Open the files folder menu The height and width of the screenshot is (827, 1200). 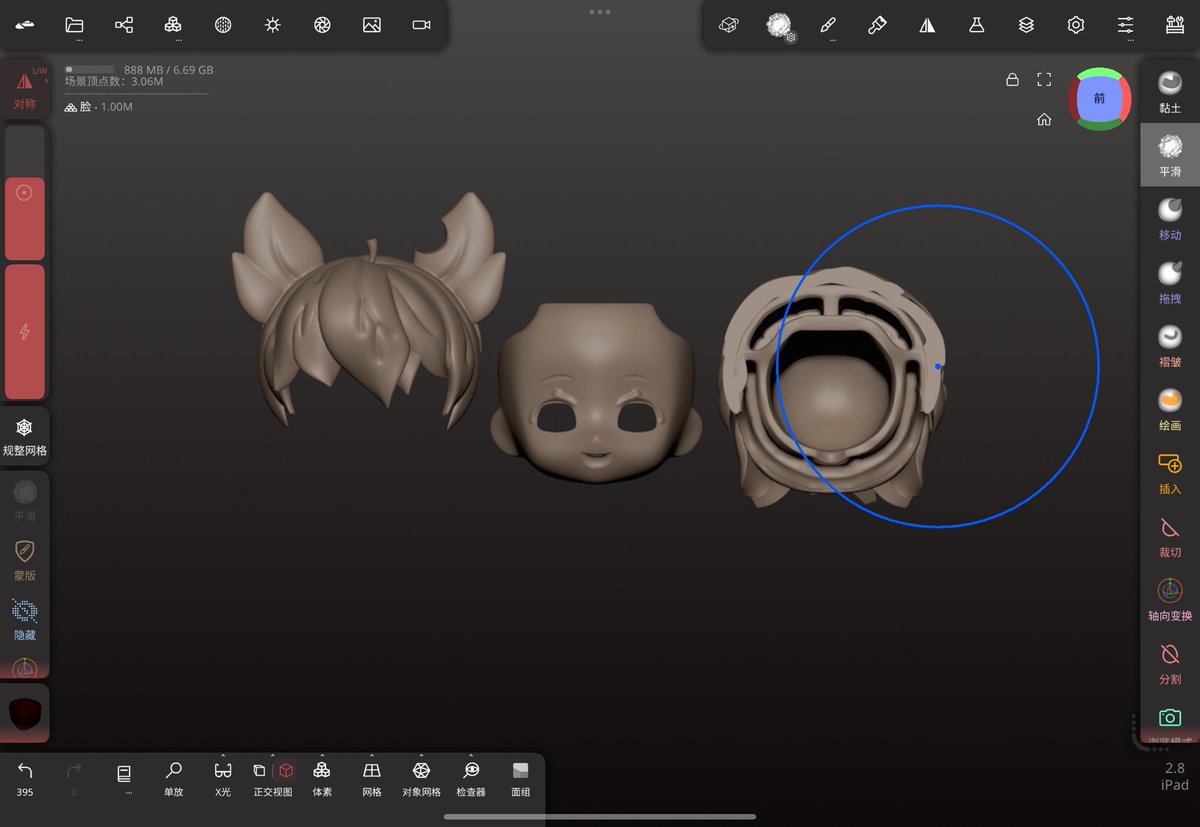tap(74, 25)
